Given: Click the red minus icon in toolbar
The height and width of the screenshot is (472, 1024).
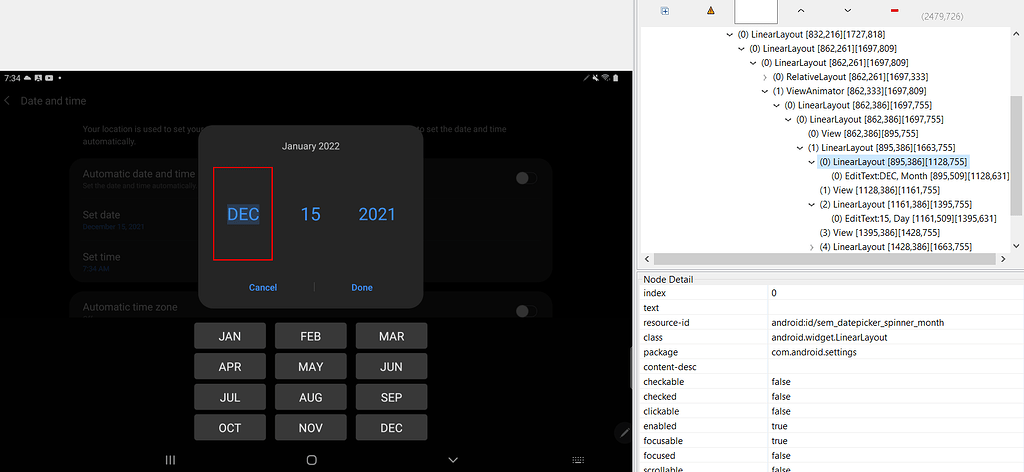Looking at the screenshot, I should click(893, 11).
